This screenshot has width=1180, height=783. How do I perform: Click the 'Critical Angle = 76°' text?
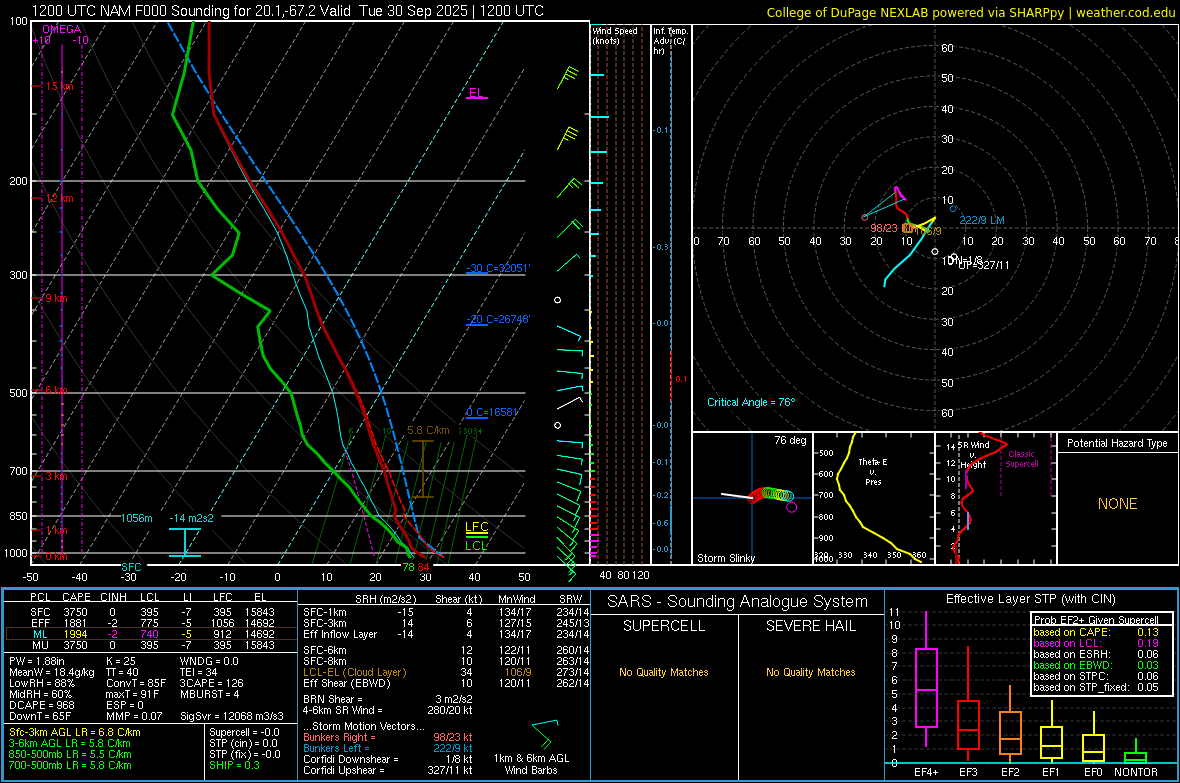751,402
